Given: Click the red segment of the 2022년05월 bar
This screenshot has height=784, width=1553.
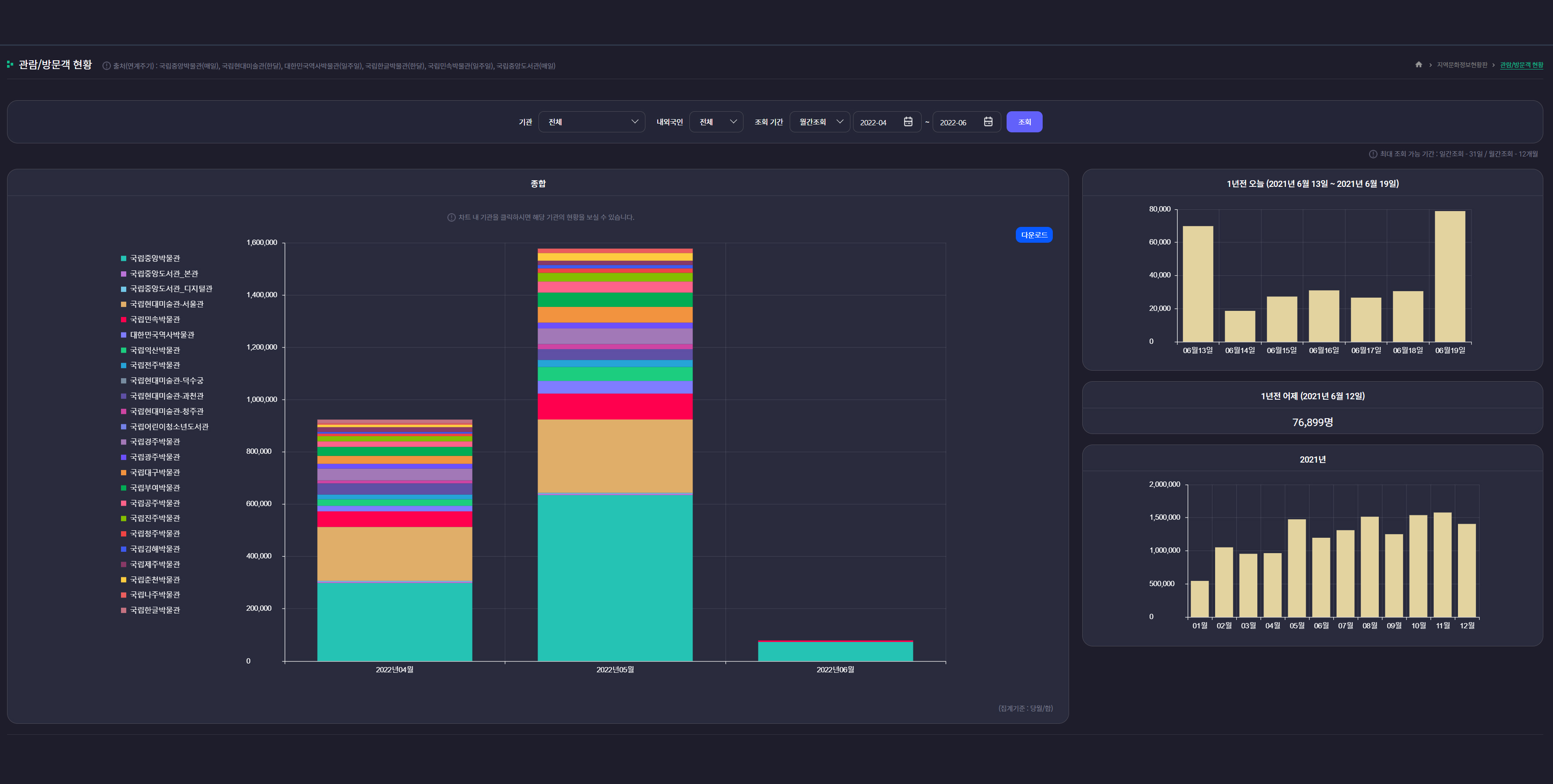Looking at the screenshot, I should 615,407.
